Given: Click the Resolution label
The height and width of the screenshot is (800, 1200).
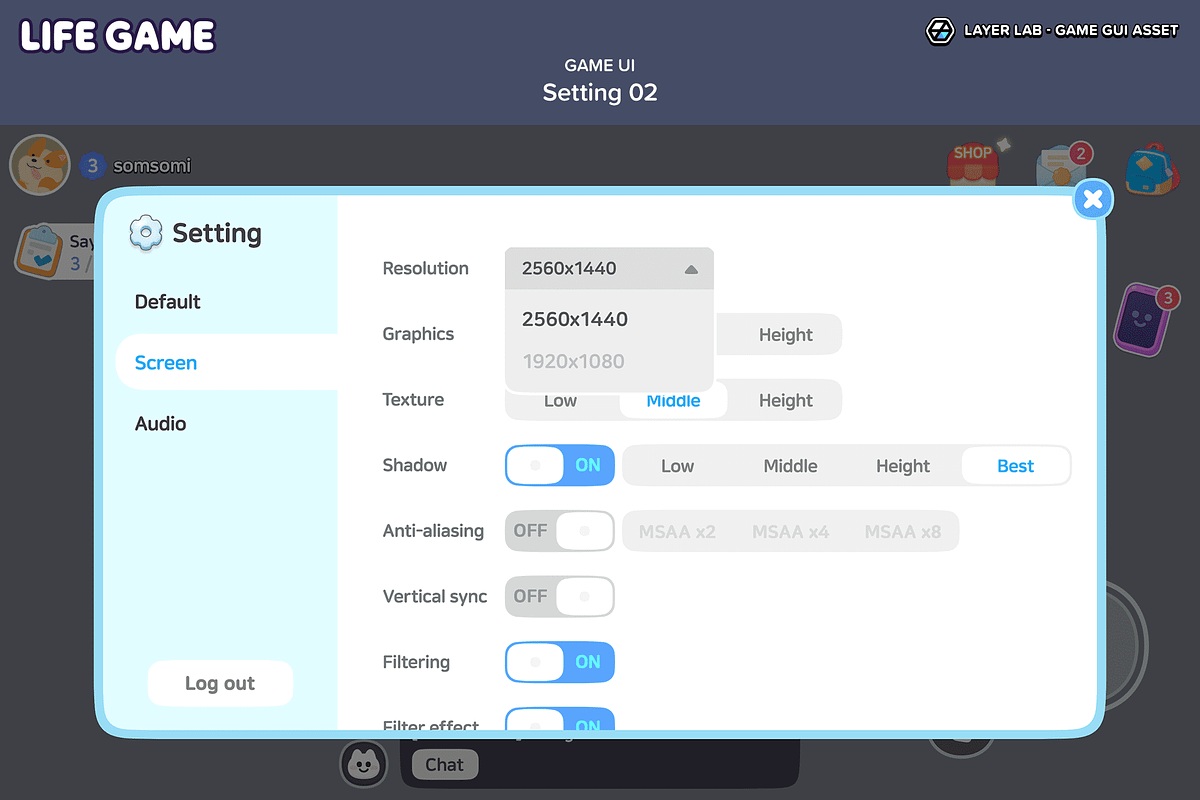Looking at the screenshot, I should point(425,268).
